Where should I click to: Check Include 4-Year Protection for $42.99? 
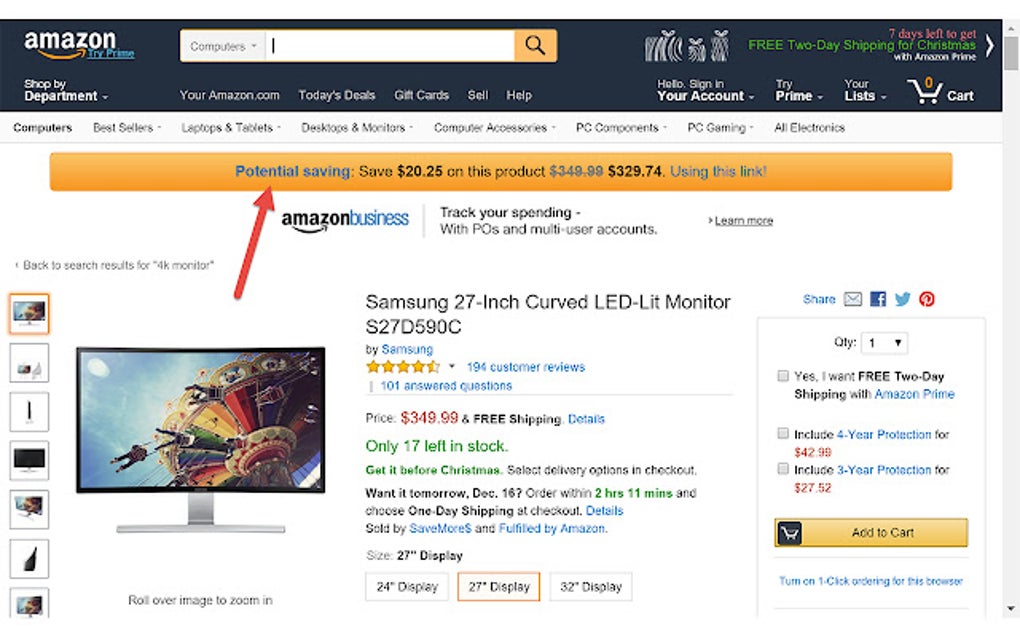(x=782, y=432)
